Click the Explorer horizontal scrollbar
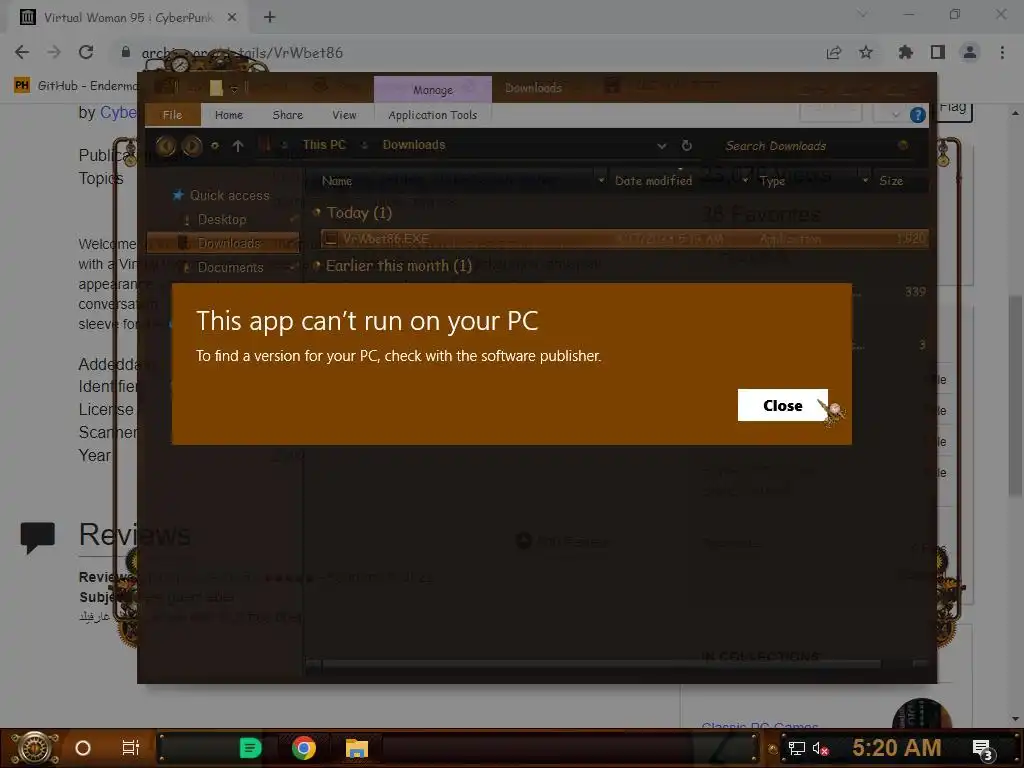1024x768 pixels. tap(601, 664)
